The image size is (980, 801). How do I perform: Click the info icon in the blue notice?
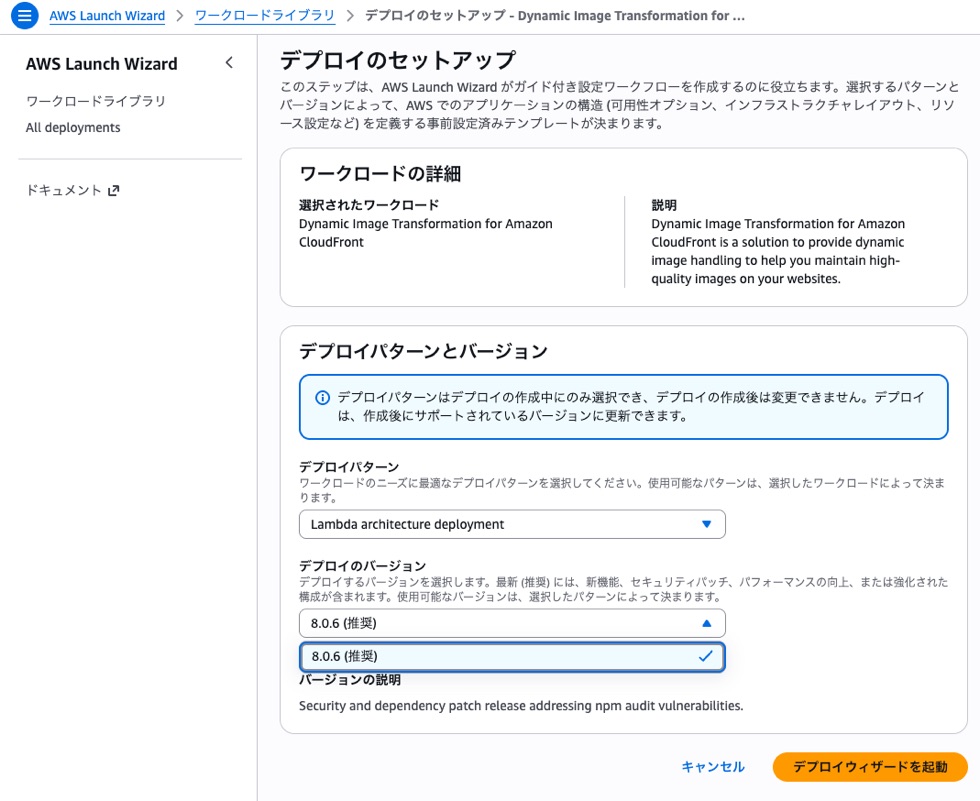[322, 397]
